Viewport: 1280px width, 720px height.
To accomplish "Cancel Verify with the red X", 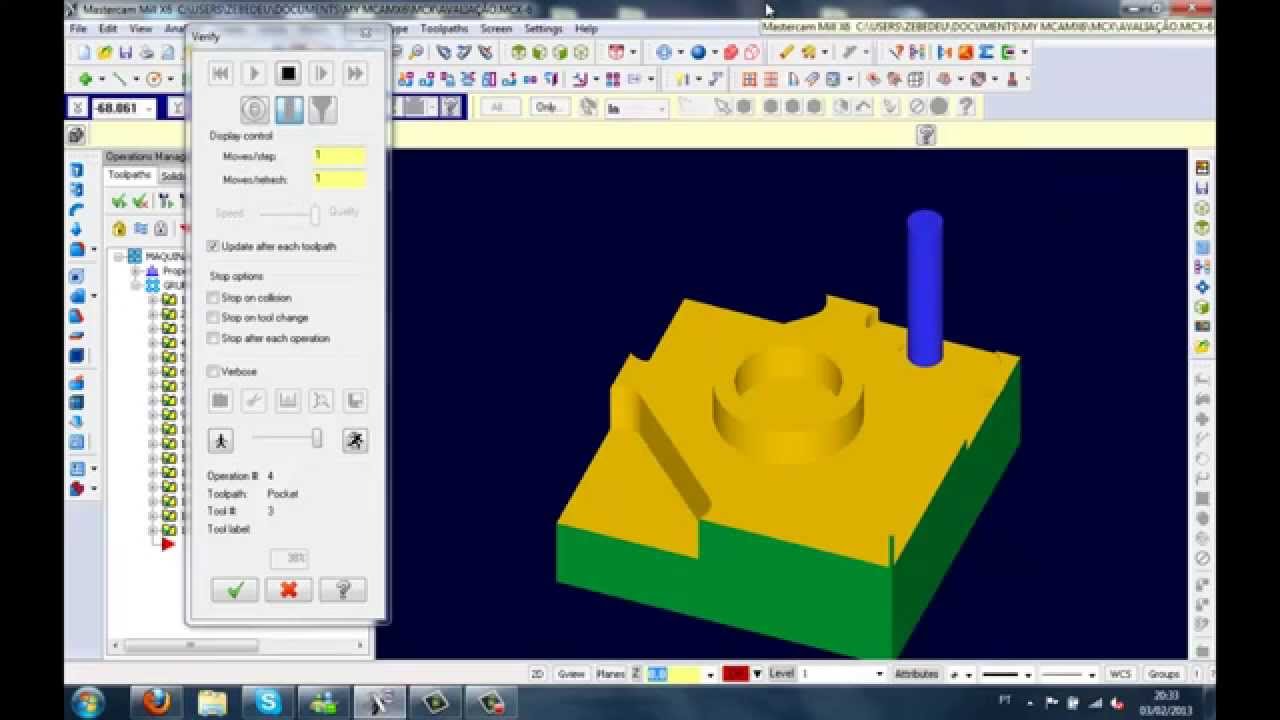I will click(288, 590).
